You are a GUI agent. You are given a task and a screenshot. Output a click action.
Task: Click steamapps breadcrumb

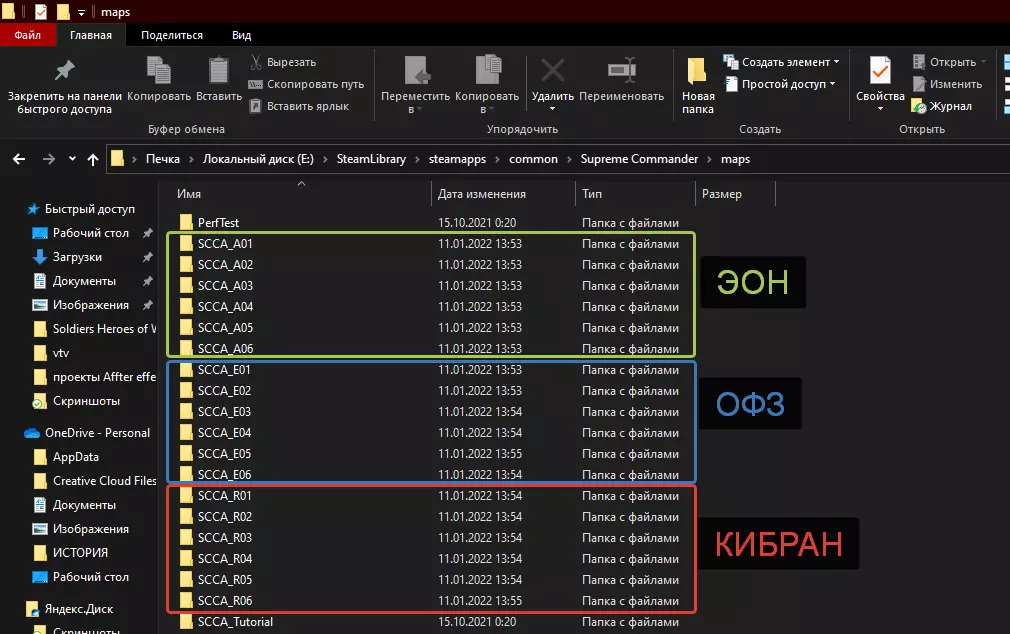click(457, 158)
